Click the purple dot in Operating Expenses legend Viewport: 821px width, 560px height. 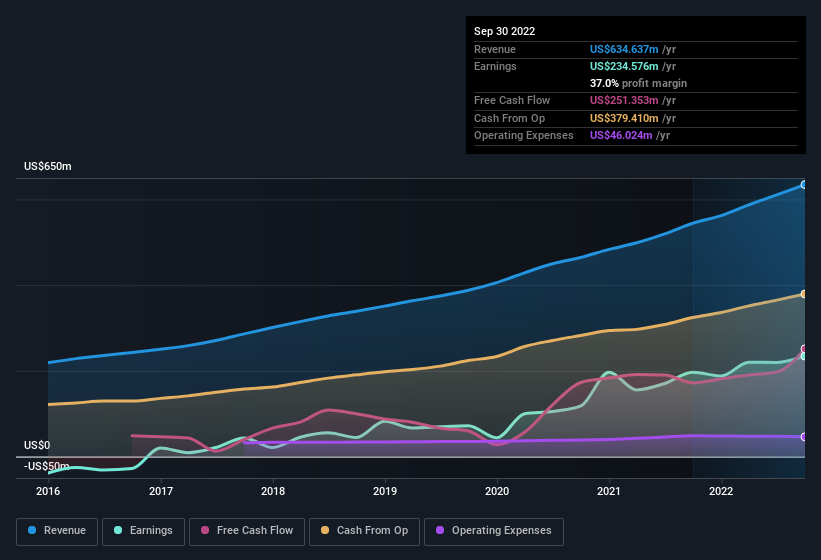(x=440, y=530)
